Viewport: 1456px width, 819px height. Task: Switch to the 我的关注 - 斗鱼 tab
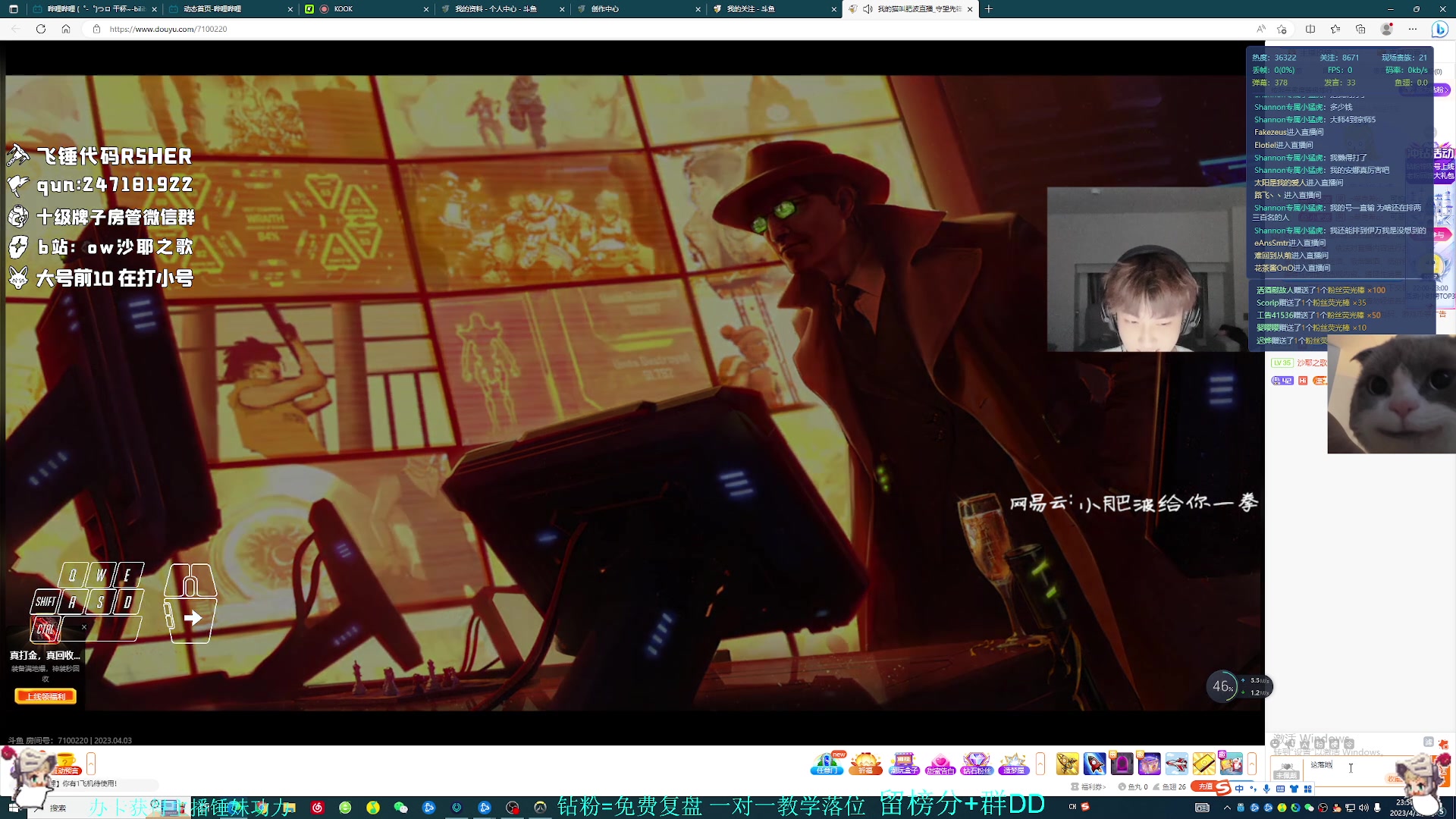click(x=773, y=9)
